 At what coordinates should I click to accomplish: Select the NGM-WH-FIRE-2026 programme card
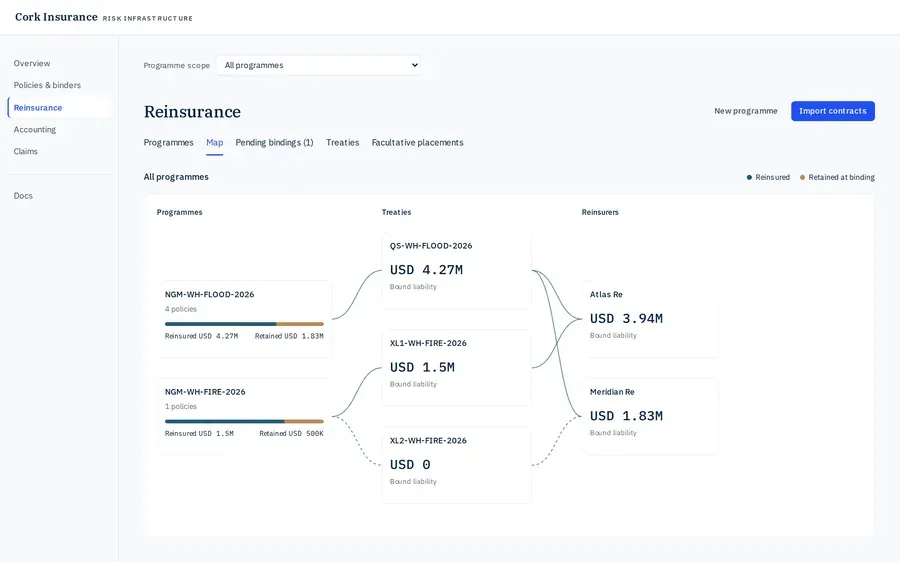point(245,416)
